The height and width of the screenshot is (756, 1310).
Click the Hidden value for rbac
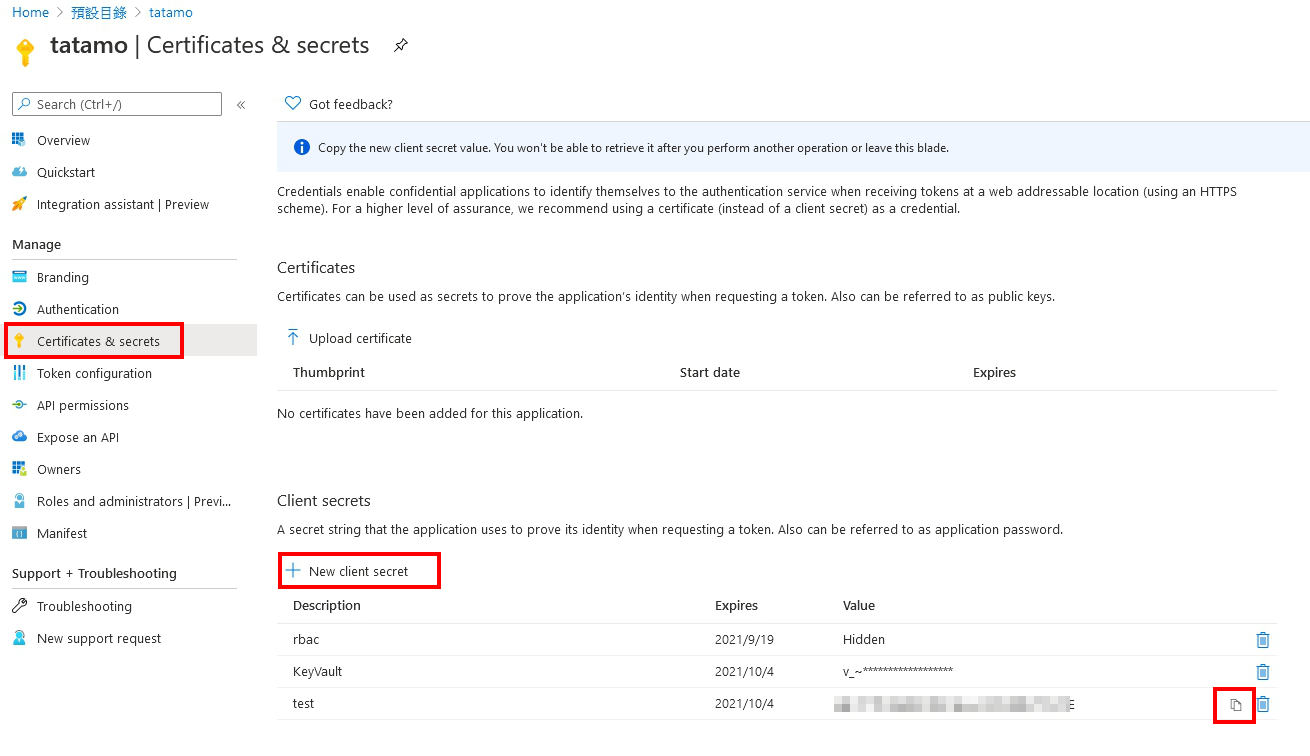[864, 639]
